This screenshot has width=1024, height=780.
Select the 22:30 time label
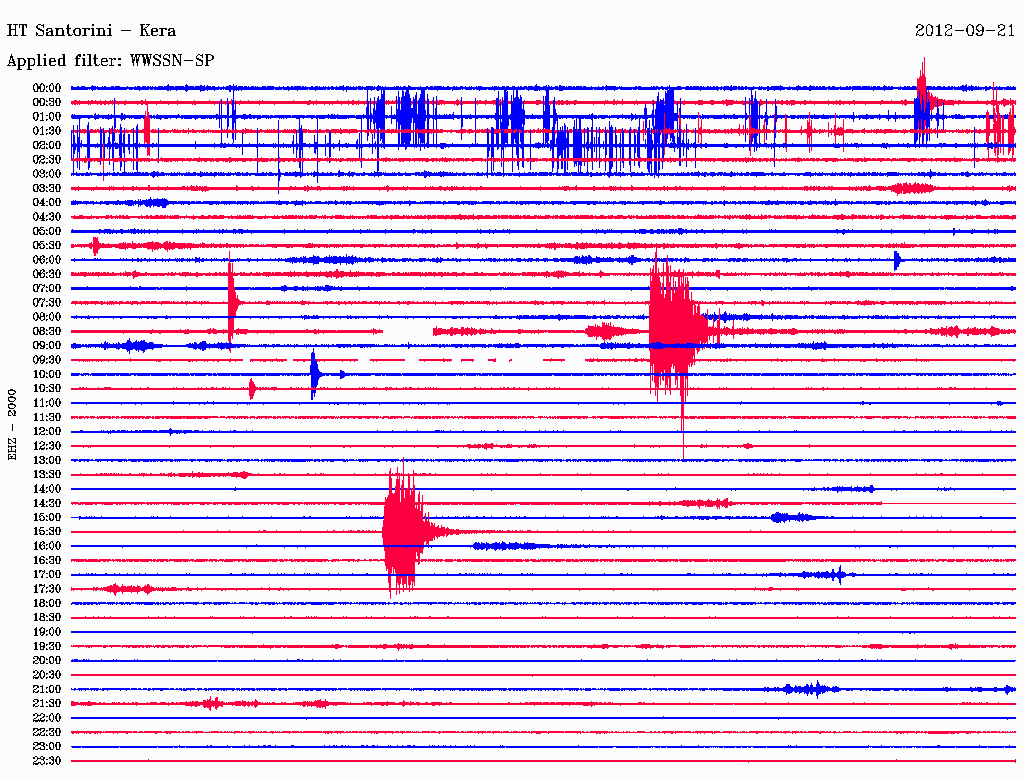point(47,732)
